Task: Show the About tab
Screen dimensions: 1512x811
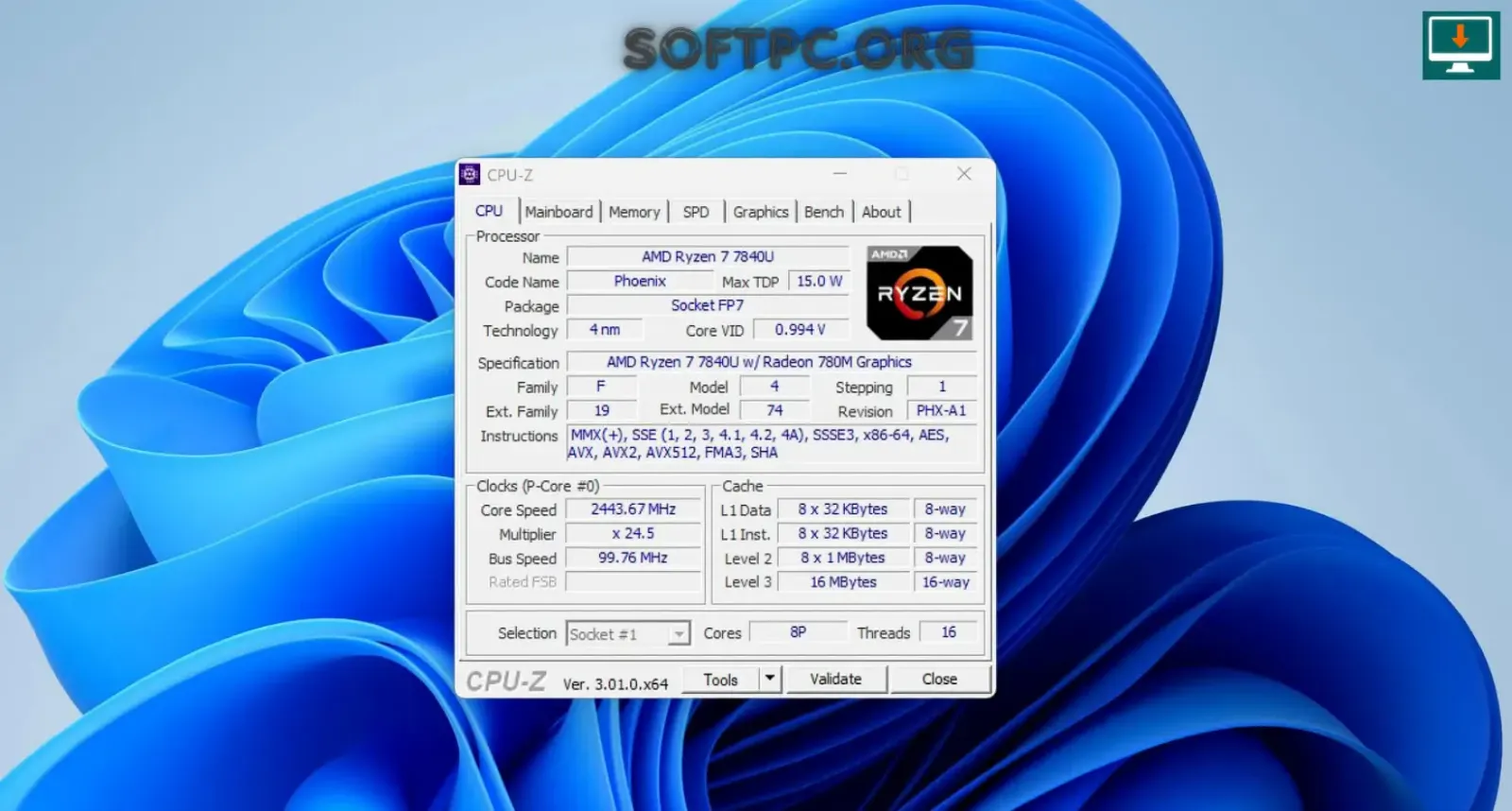Action: 881,212
